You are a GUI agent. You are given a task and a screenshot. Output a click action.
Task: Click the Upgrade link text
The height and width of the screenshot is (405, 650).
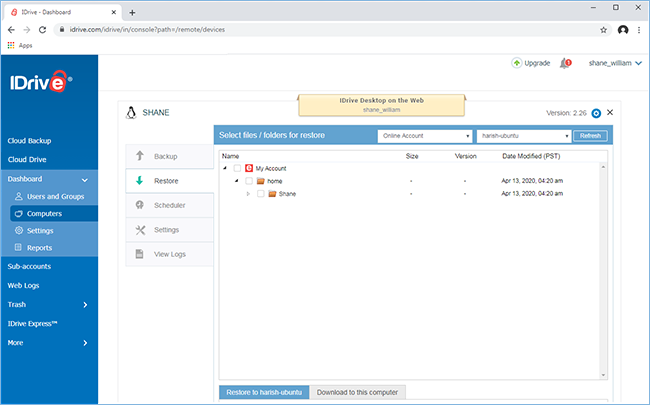pos(537,63)
